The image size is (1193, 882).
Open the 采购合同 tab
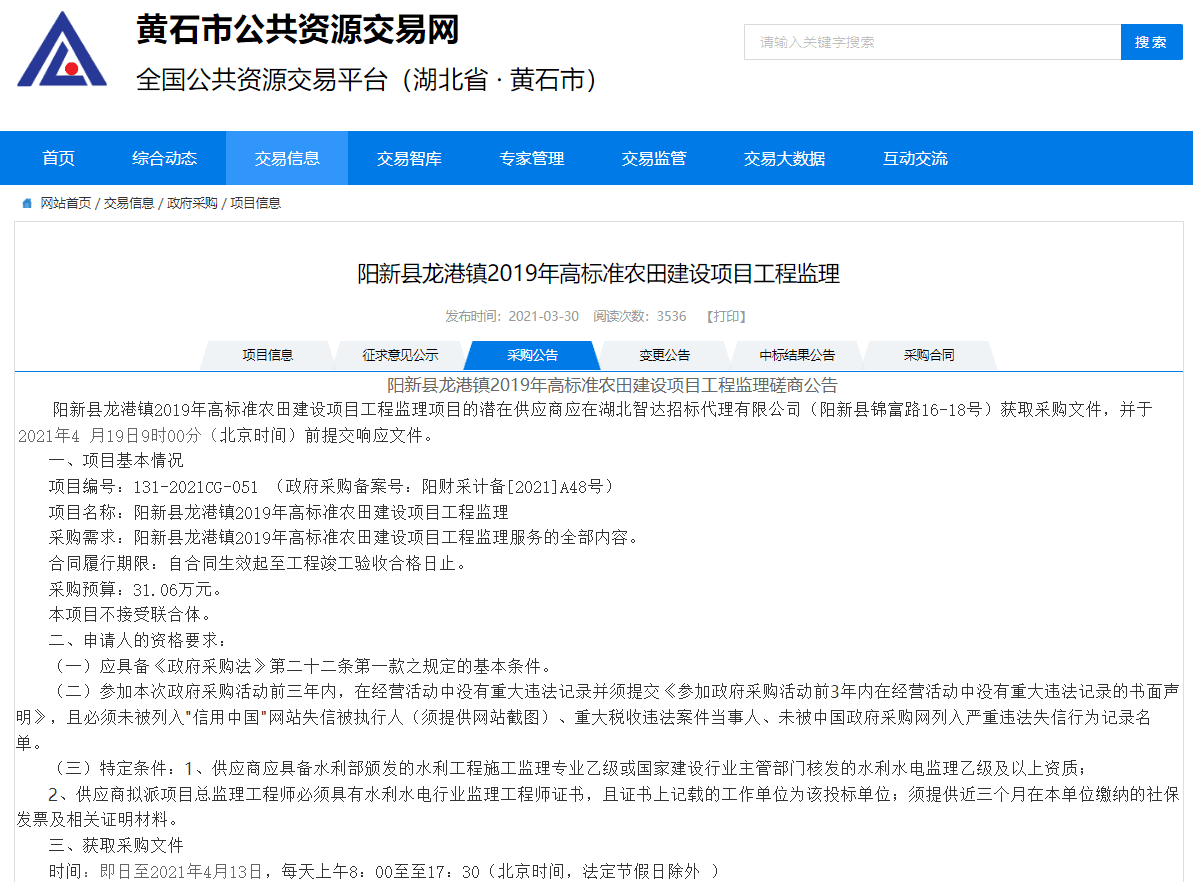928,355
